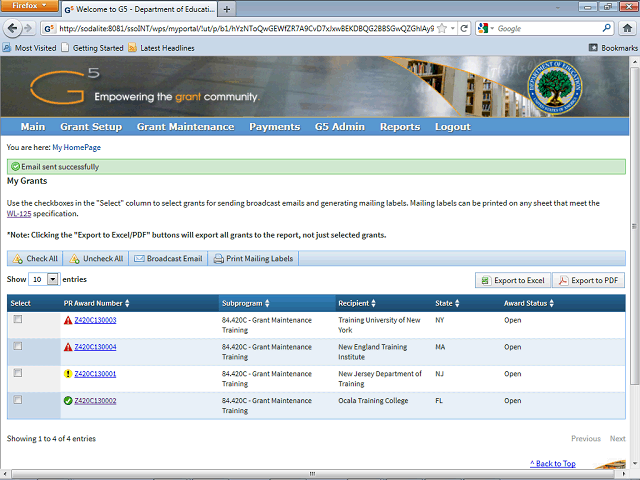The height and width of the screenshot is (480, 640).
Task: Open the Firefox application menu dropdown
Action: (29, 5)
